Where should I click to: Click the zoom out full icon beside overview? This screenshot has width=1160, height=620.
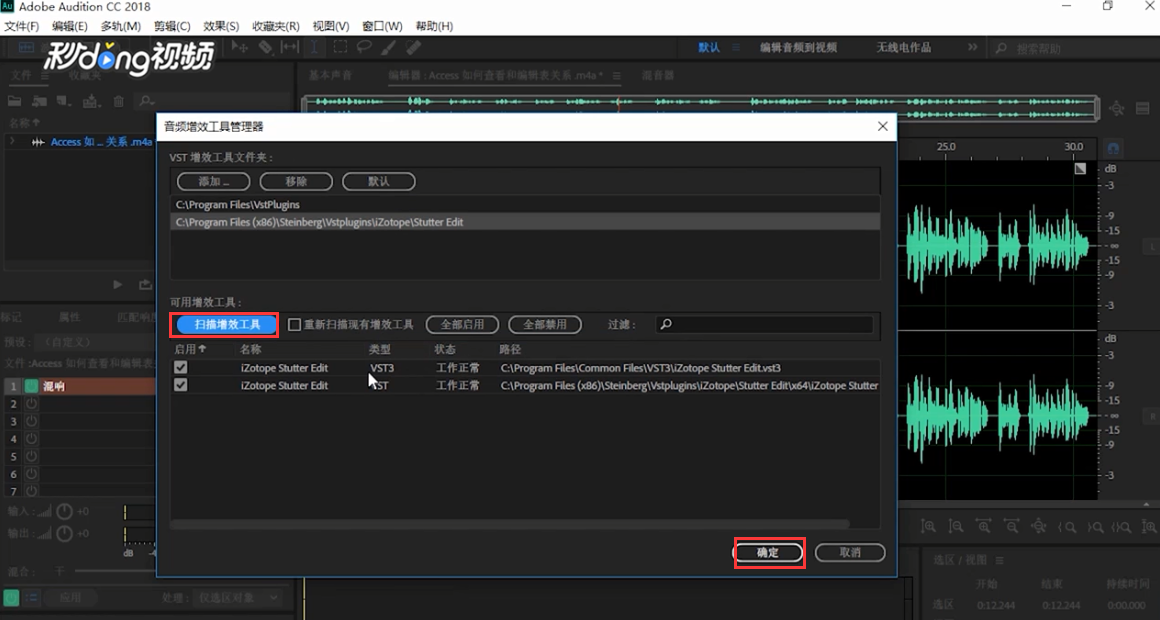point(1116,108)
